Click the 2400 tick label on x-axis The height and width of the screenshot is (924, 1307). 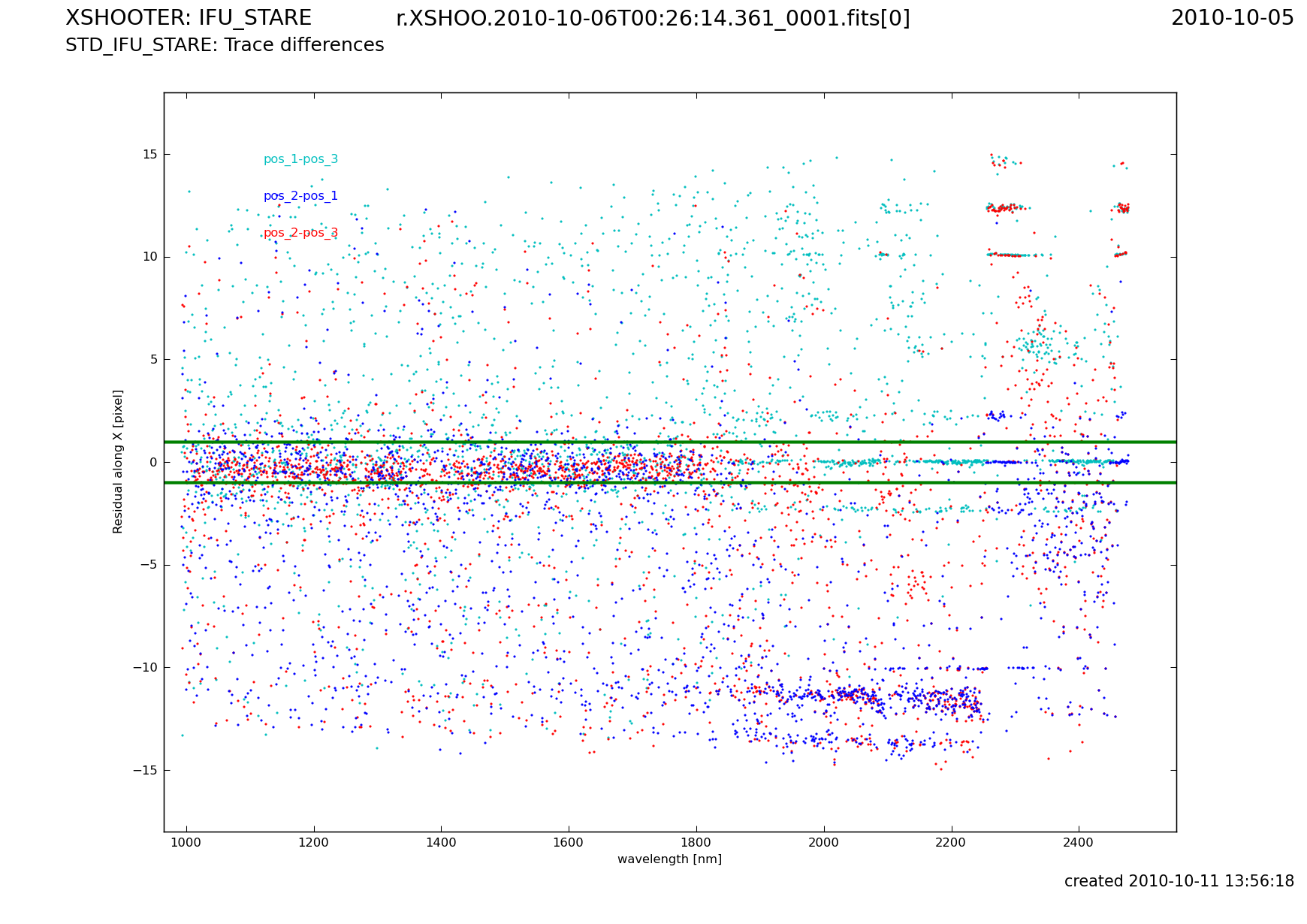pos(1079,843)
